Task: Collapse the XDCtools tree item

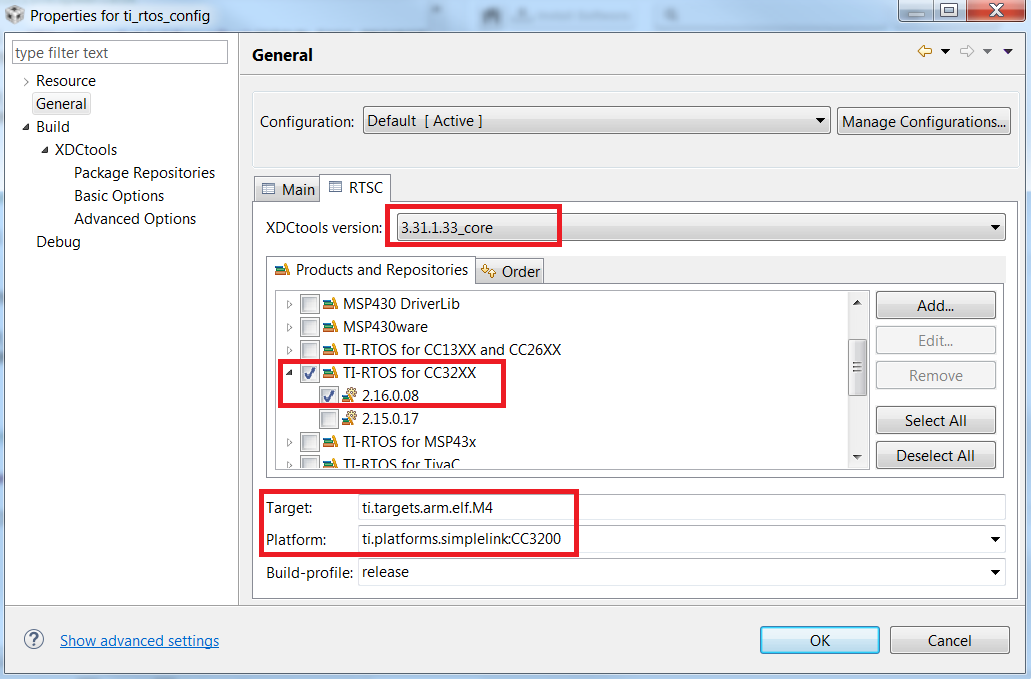Action: 45,150
